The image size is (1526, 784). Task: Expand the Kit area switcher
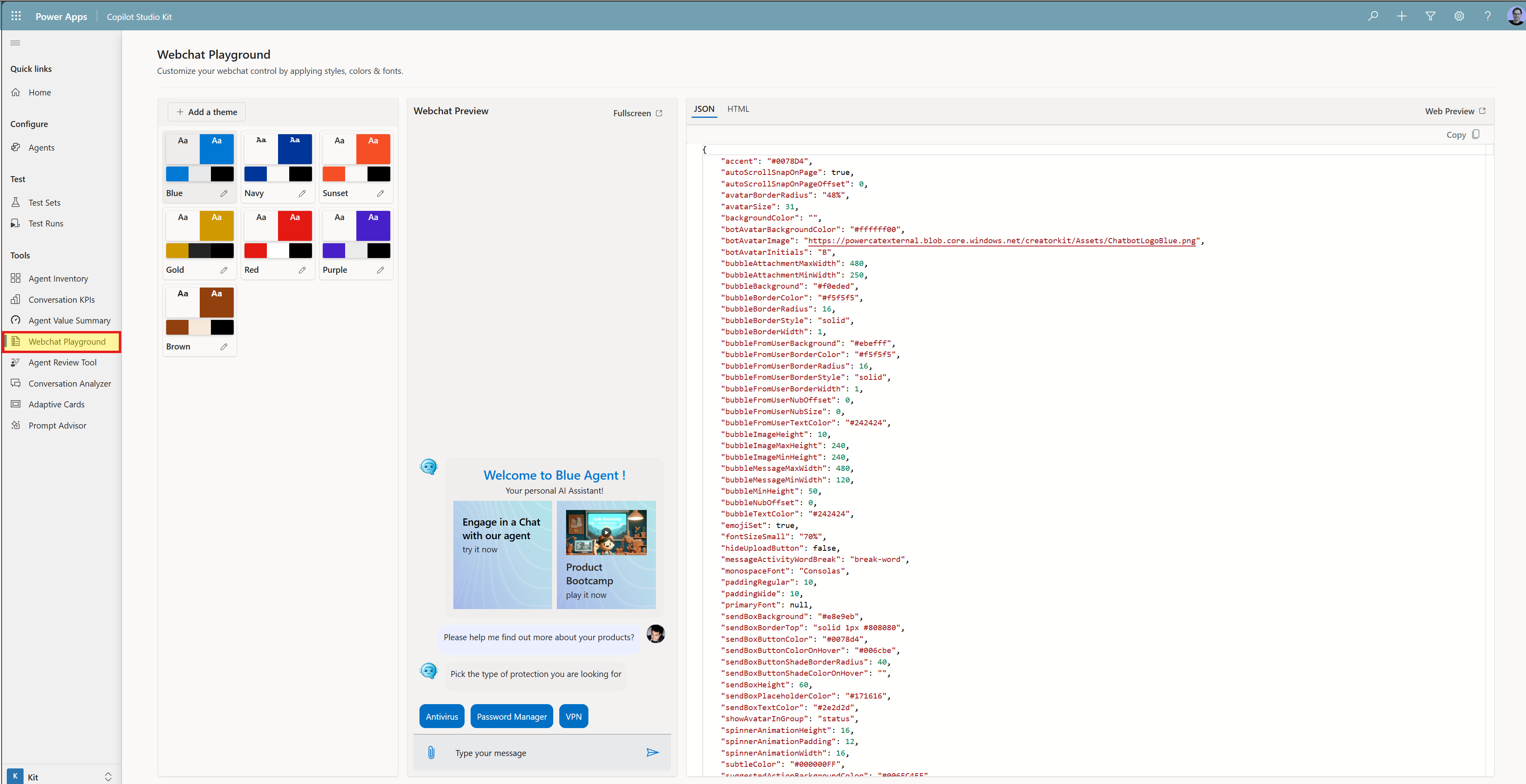pyautogui.click(x=108, y=776)
